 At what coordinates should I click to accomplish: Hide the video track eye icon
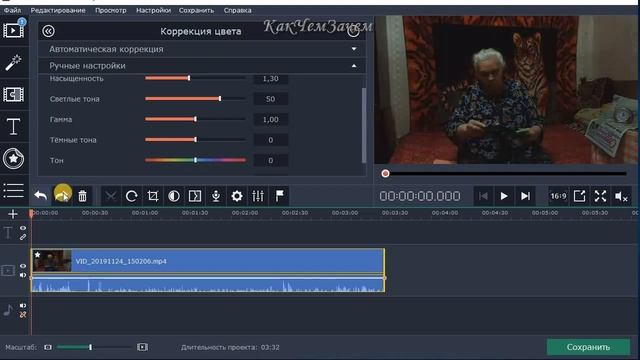pyautogui.click(x=23, y=266)
